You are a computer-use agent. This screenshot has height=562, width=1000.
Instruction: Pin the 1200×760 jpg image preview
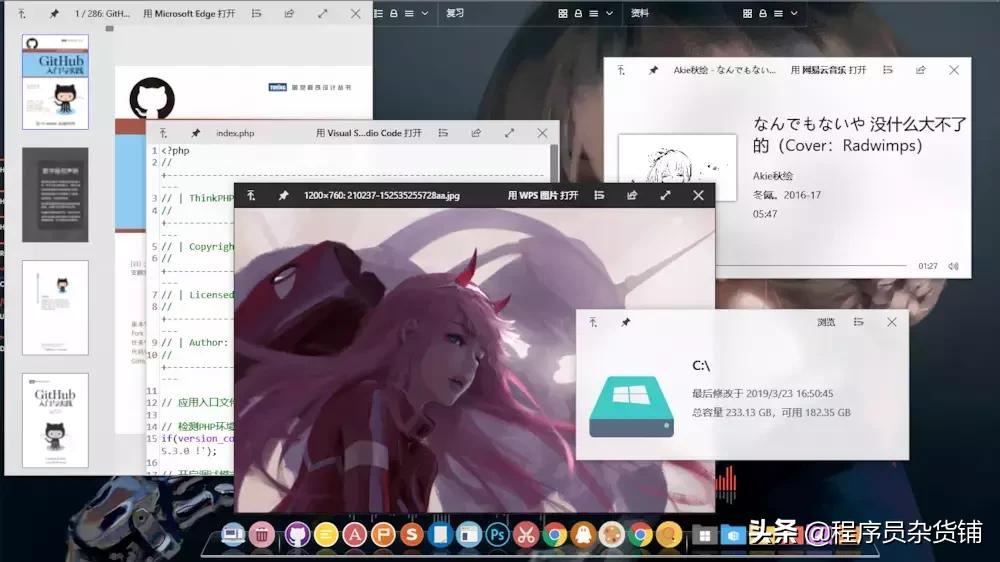(x=283, y=195)
